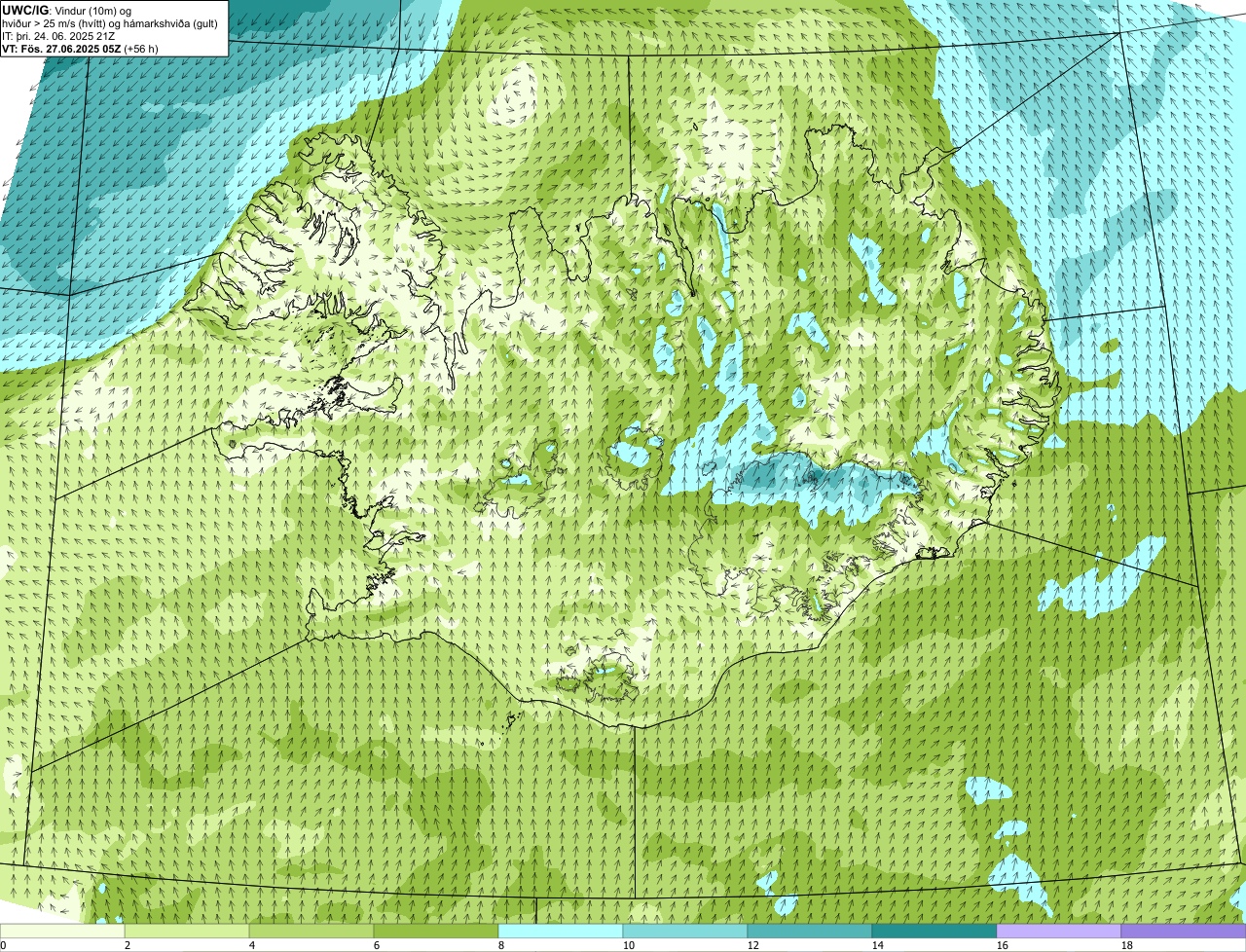This screenshot has height=952, width=1246.
Task: Select the aqua 10–12 m/s legend swatch
Action: [685, 932]
